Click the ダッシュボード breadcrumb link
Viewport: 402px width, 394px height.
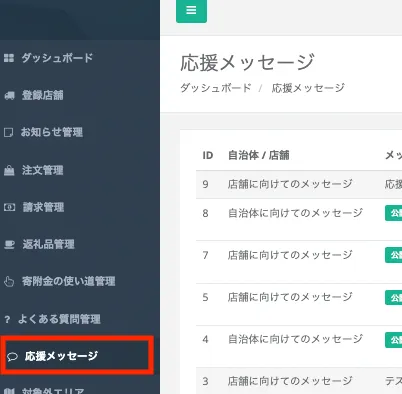216,88
